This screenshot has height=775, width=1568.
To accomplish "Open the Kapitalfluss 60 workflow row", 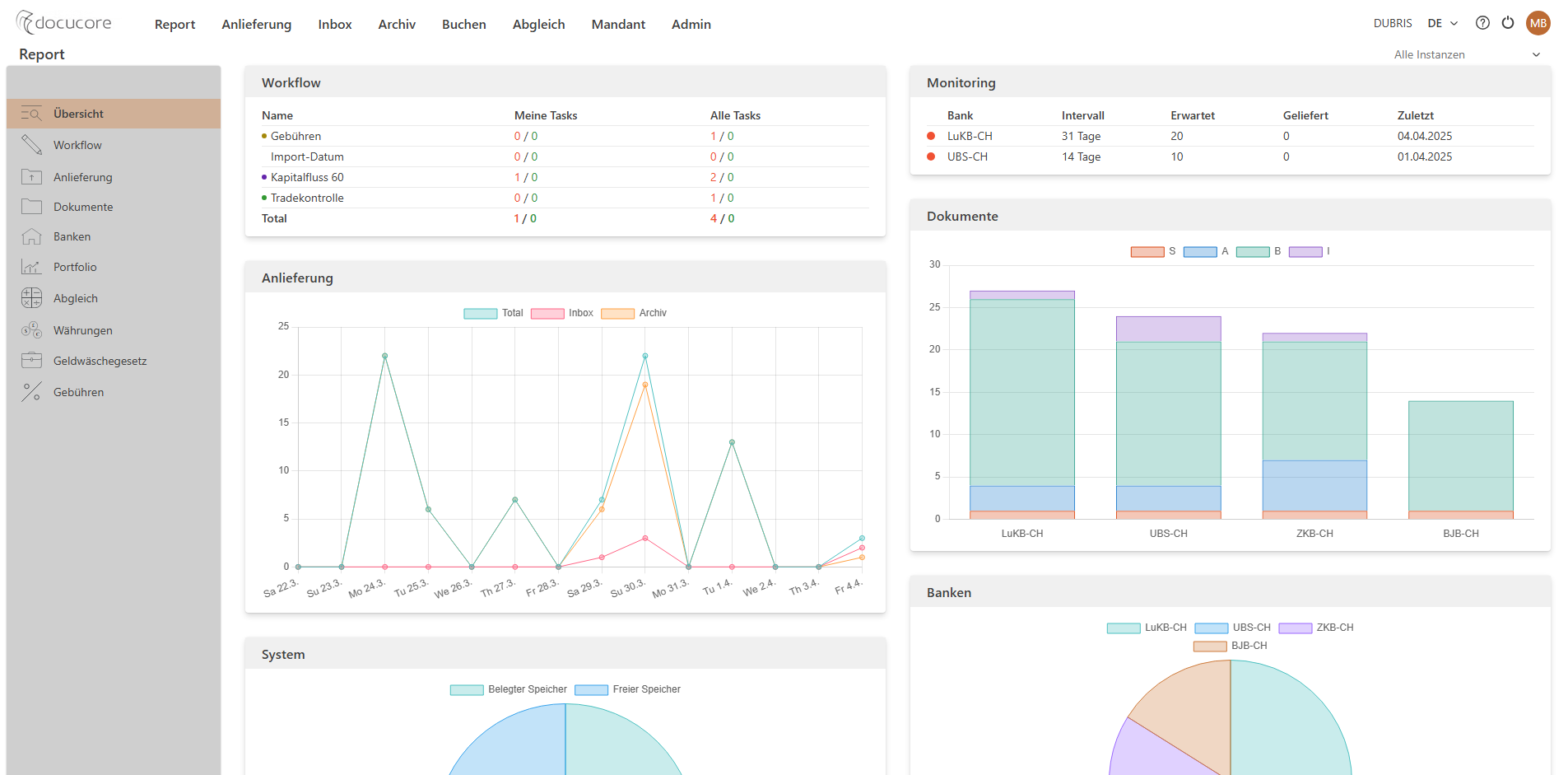I will [307, 177].
